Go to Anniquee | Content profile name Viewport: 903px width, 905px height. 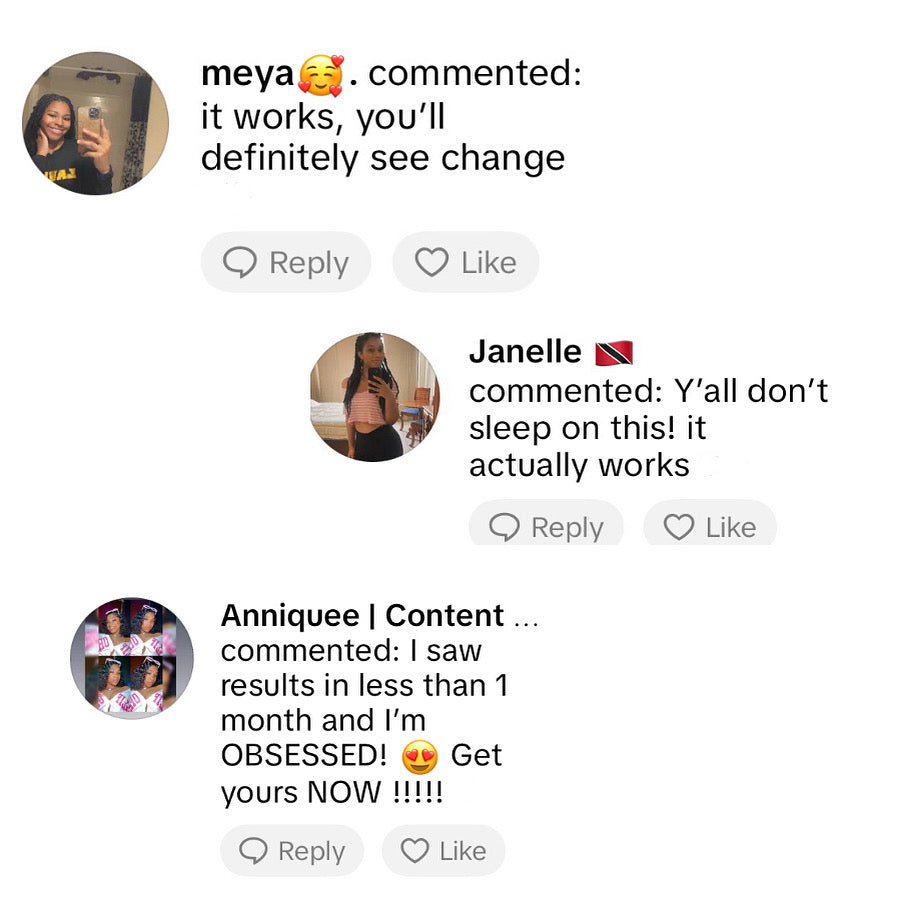(x=362, y=615)
